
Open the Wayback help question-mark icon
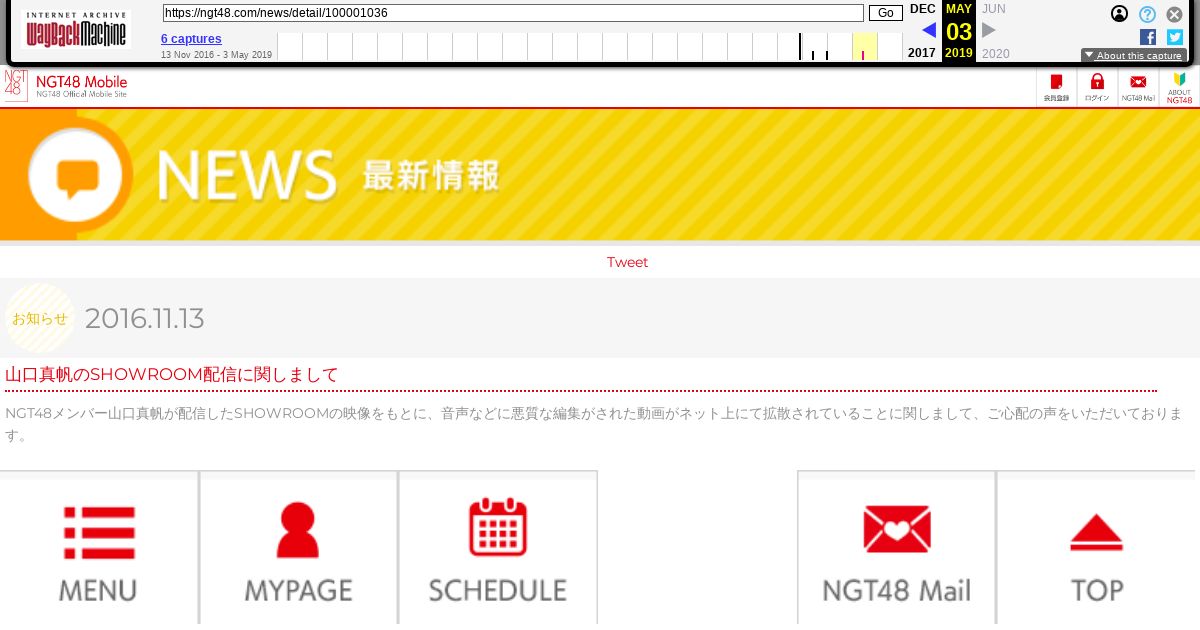click(x=1147, y=14)
